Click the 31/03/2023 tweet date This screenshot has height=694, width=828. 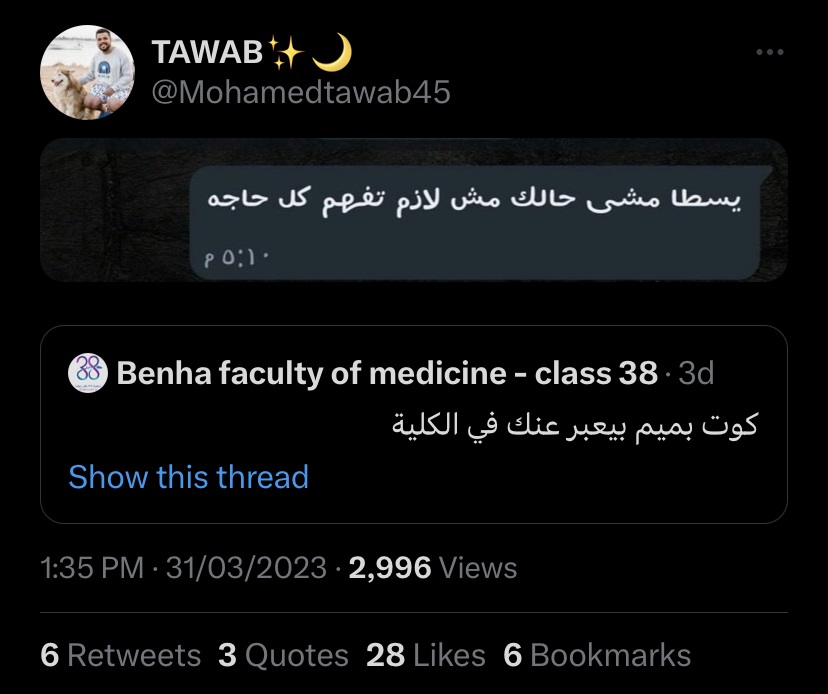coord(246,568)
